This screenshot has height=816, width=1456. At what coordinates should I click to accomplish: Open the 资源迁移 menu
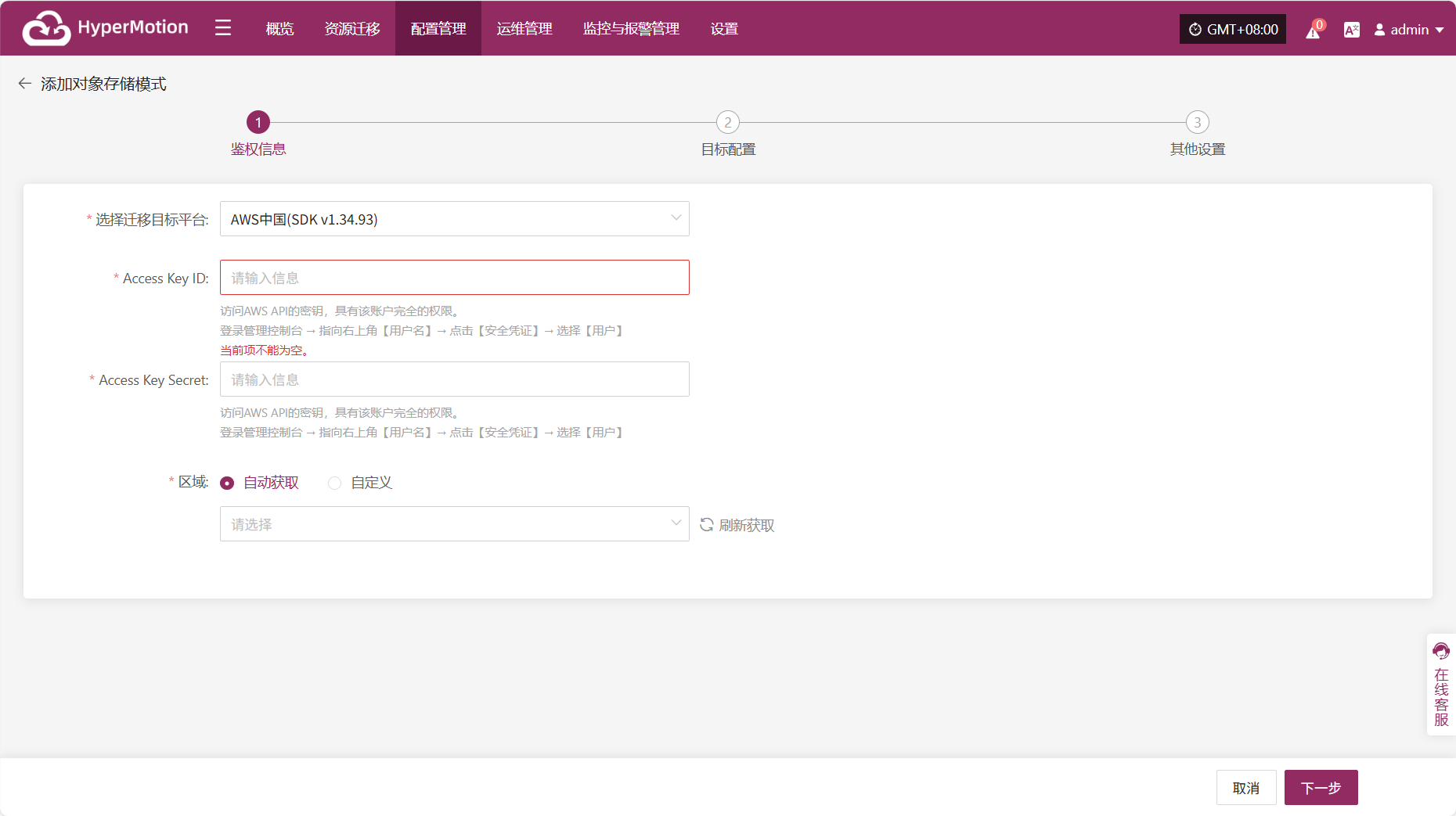[352, 28]
